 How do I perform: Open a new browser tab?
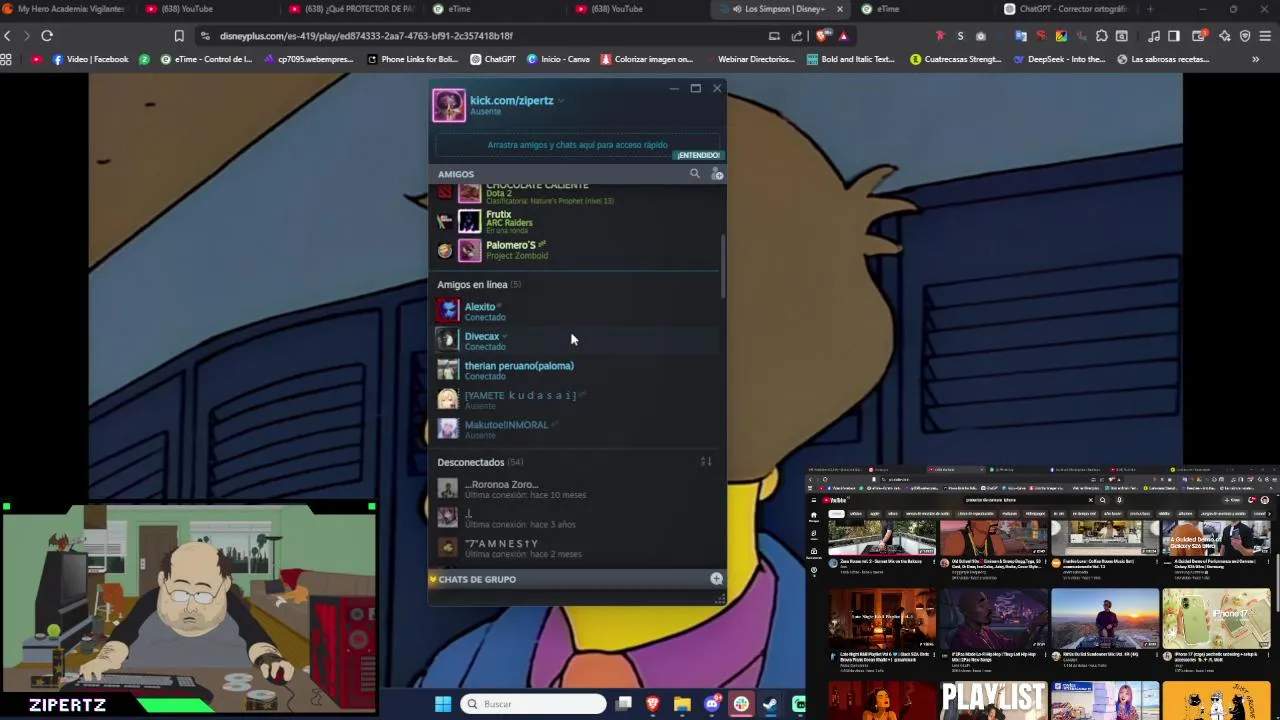click(1150, 9)
